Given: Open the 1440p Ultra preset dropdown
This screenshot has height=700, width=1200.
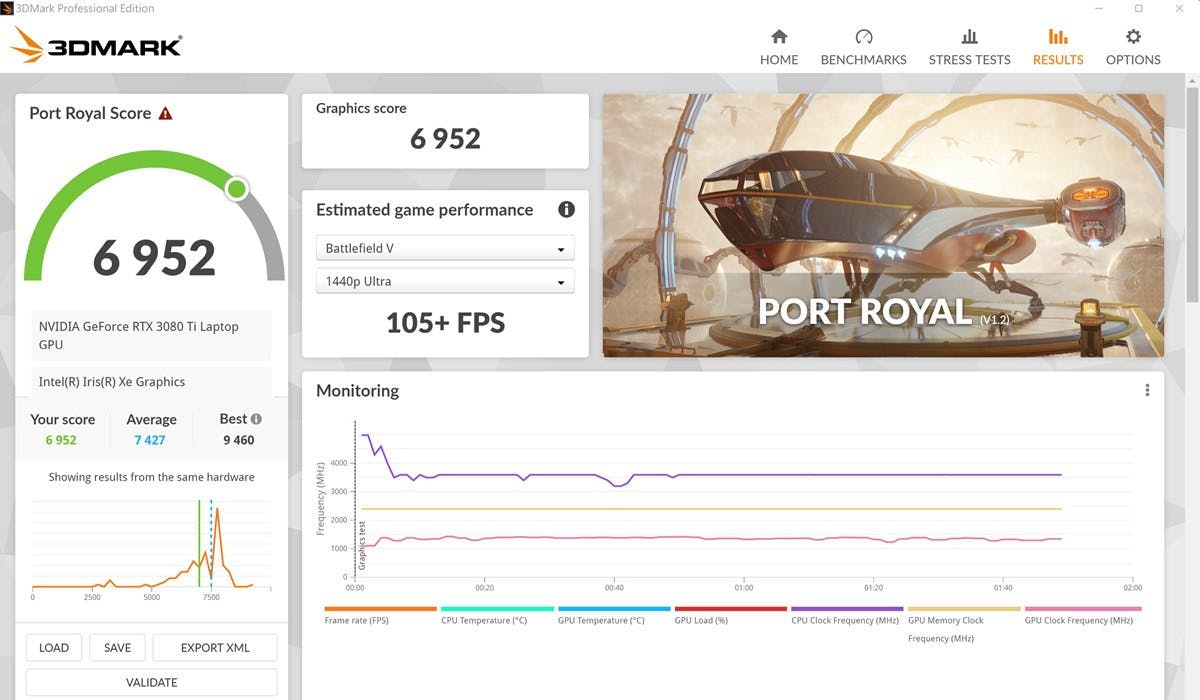Looking at the screenshot, I should point(445,281).
